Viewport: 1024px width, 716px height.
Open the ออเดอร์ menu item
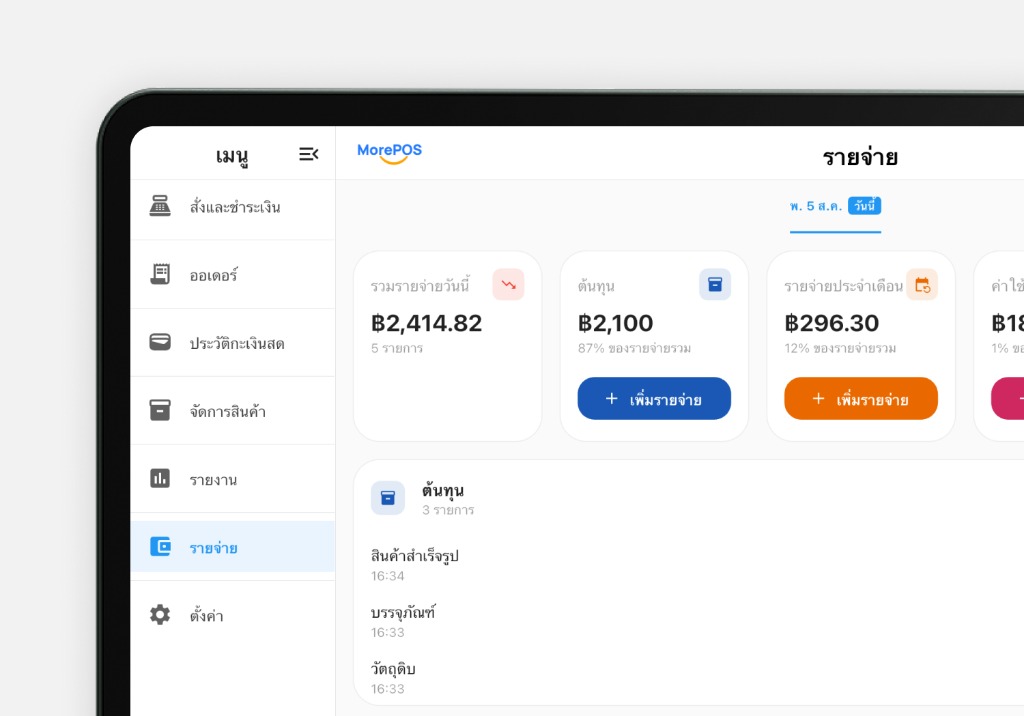[233, 274]
